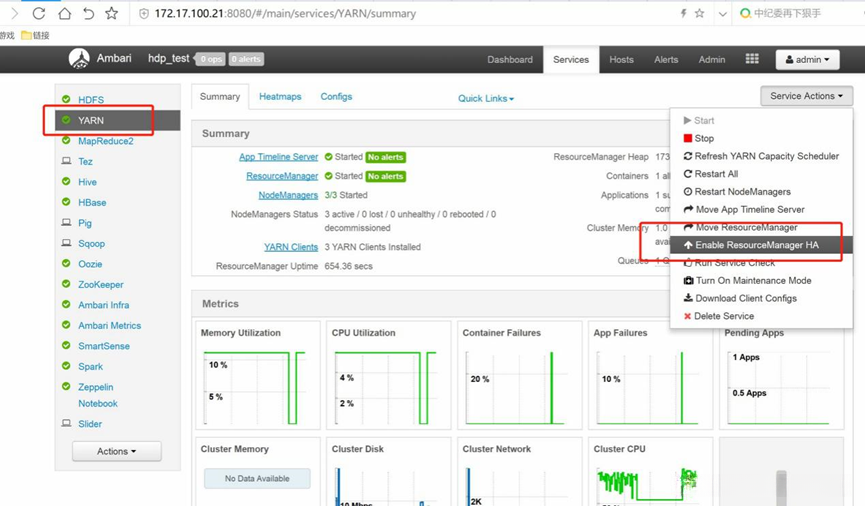
Task: Open the ResourceManager component link
Action: click(x=282, y=176)
